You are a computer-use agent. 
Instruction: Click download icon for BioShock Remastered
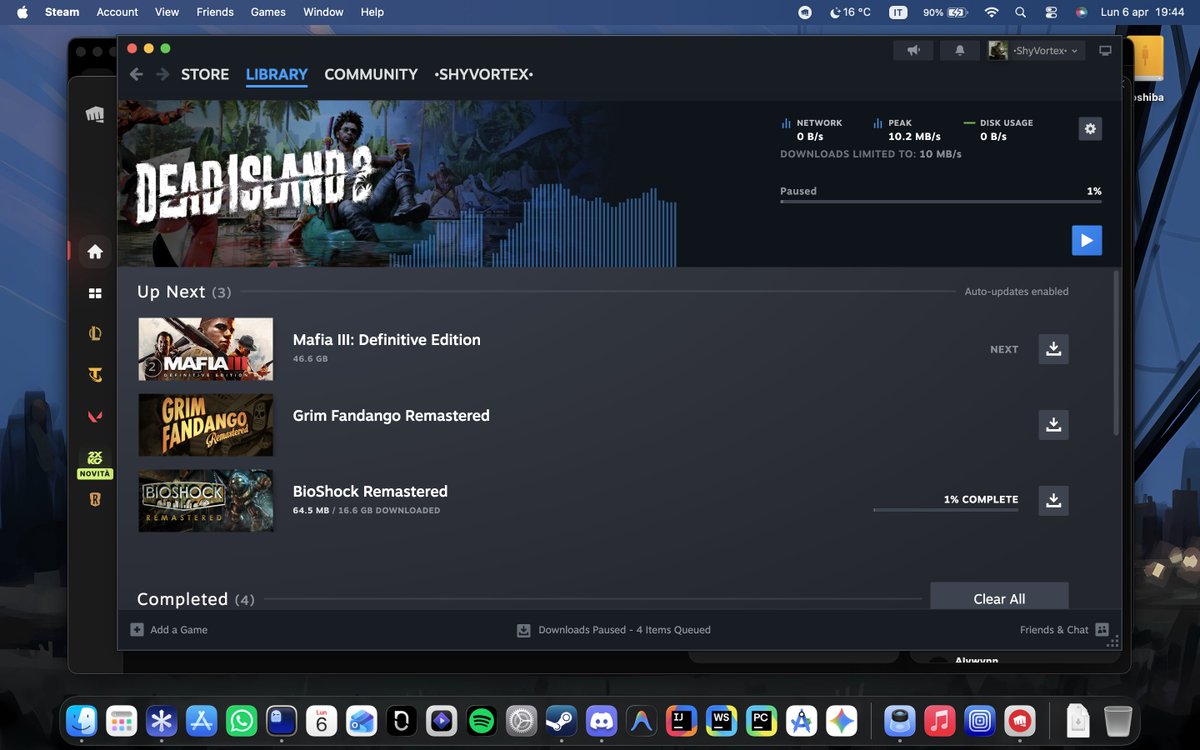[x=1053, y=500]
